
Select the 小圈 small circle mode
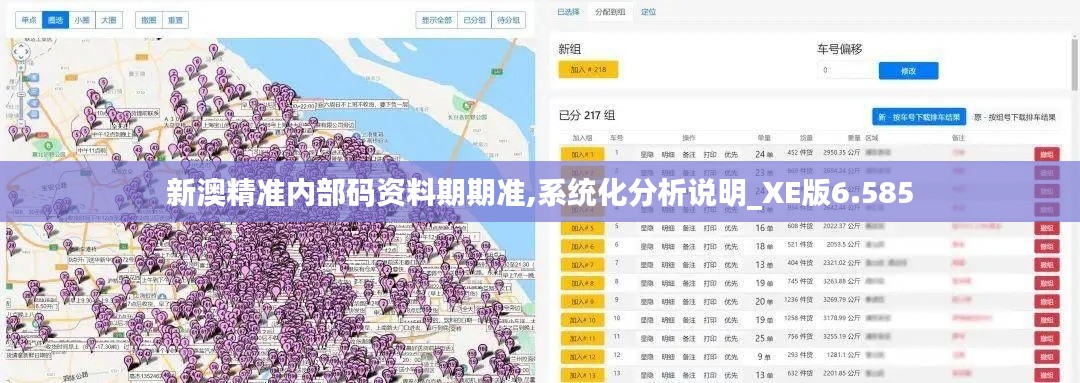82,21
